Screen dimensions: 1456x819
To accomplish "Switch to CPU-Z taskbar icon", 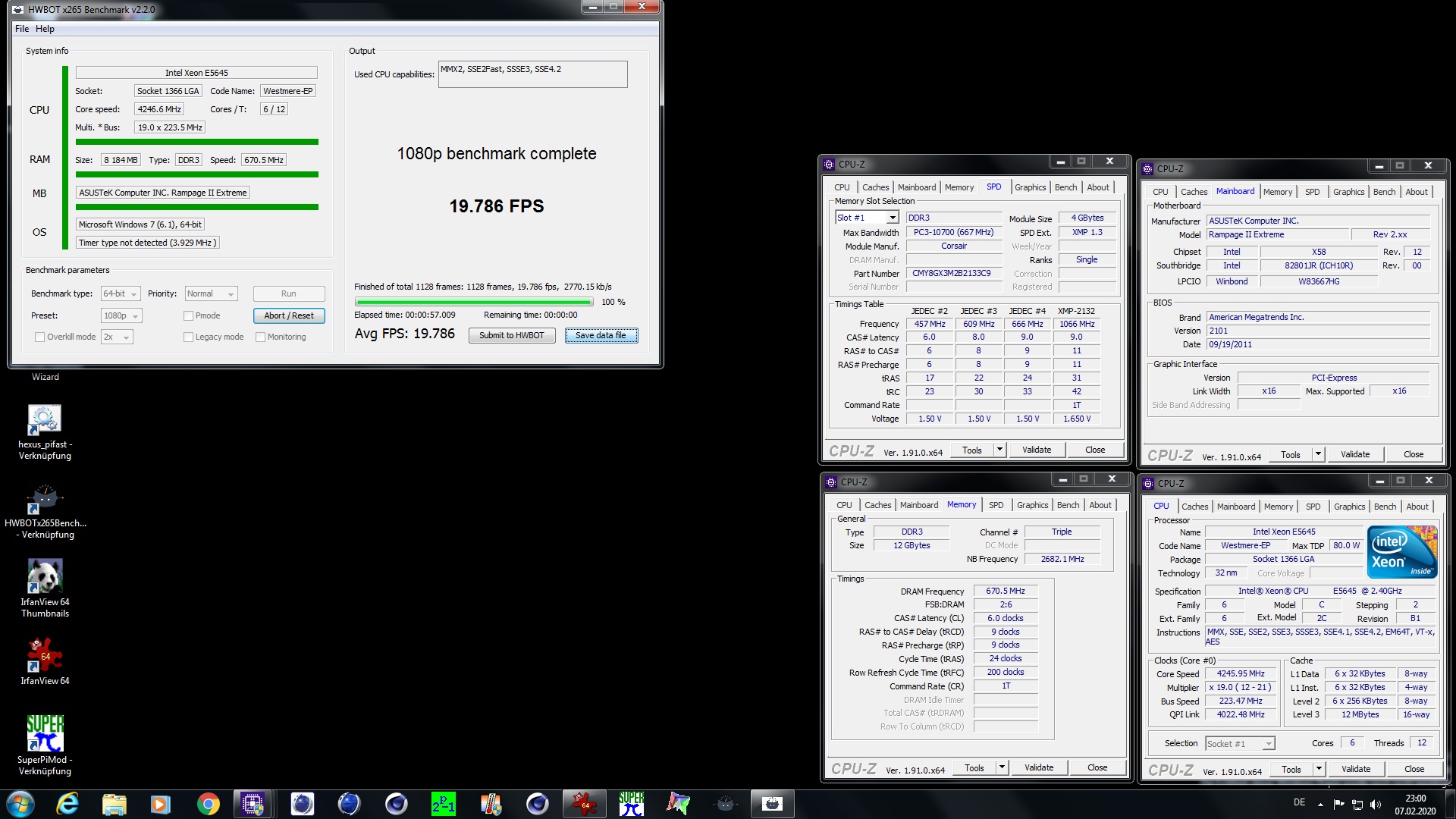I will [x=253, y=804].
